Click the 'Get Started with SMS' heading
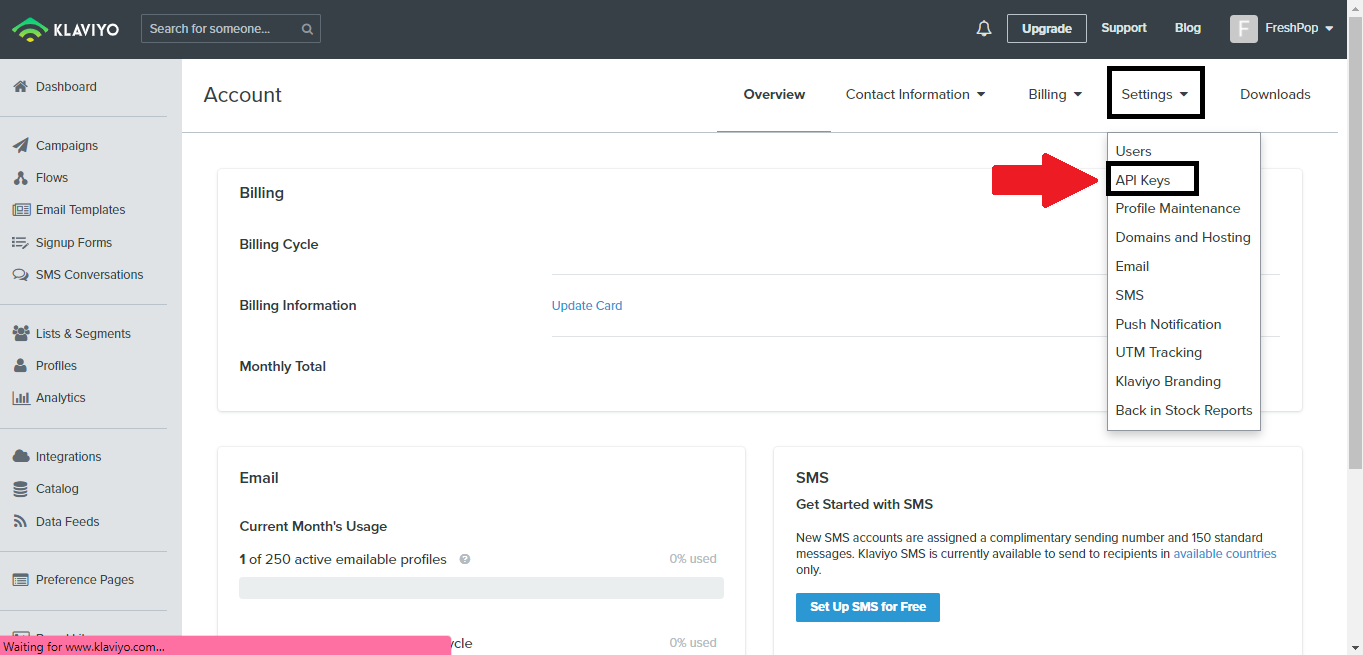 [x=864, y=504]
